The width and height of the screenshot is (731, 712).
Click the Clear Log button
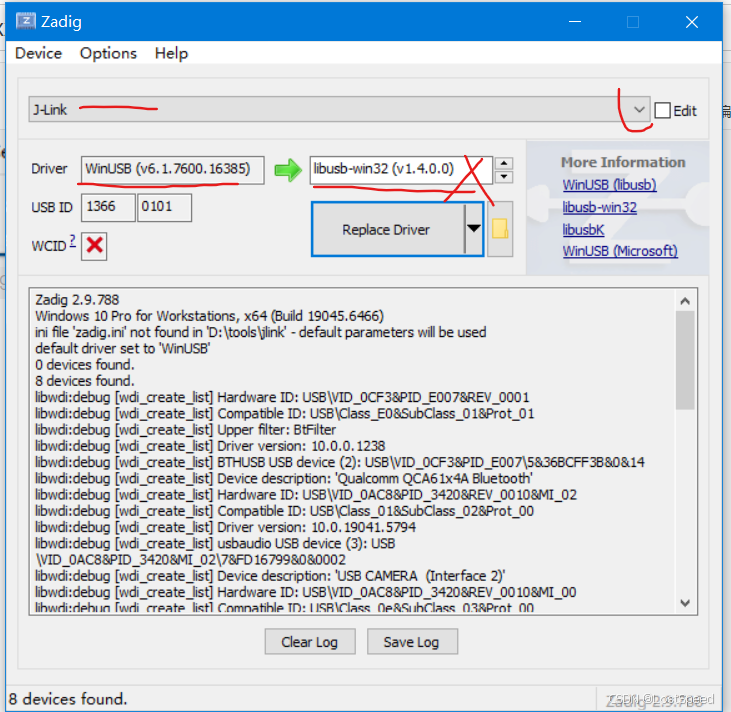pyautogui.click(x=310, y=642)
